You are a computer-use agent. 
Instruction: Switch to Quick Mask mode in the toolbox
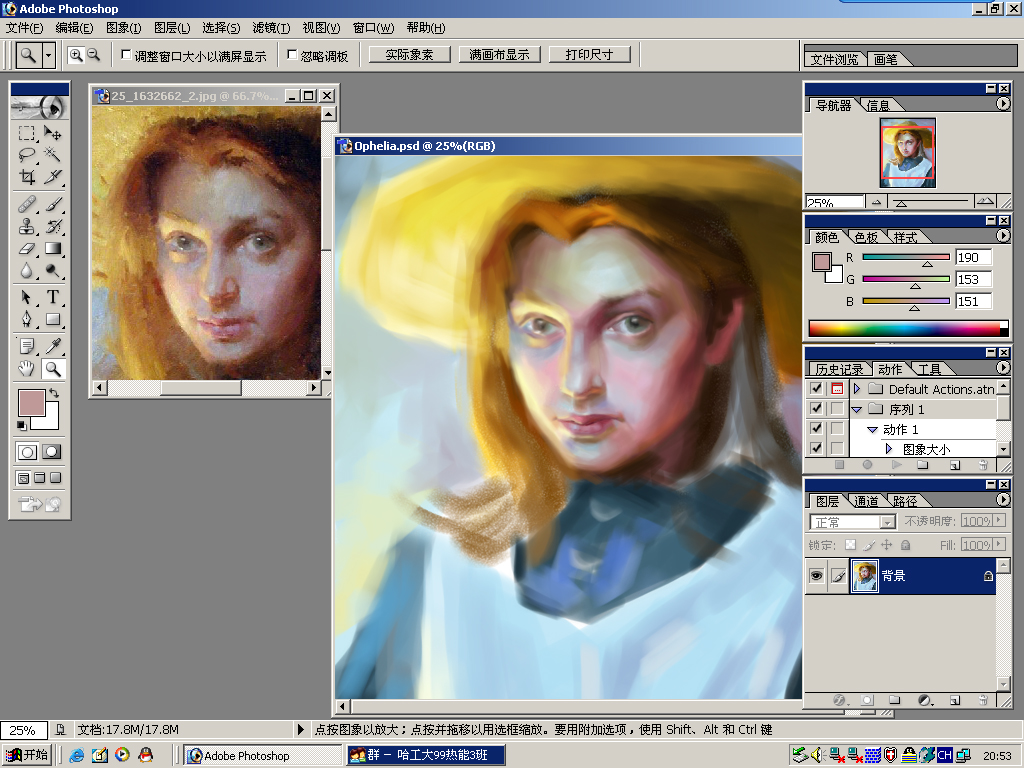tap(52, 451)
